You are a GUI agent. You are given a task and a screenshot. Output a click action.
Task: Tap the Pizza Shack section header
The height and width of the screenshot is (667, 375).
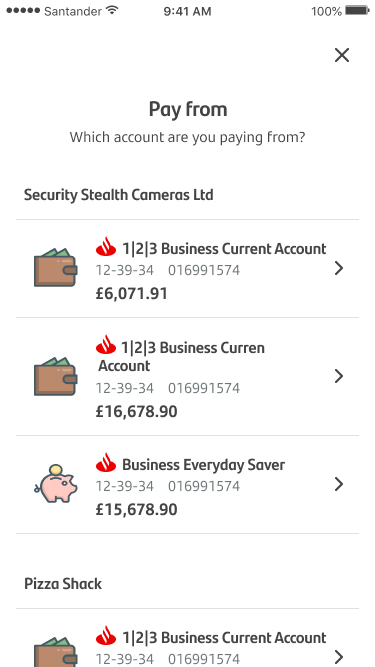click(63, 584)
